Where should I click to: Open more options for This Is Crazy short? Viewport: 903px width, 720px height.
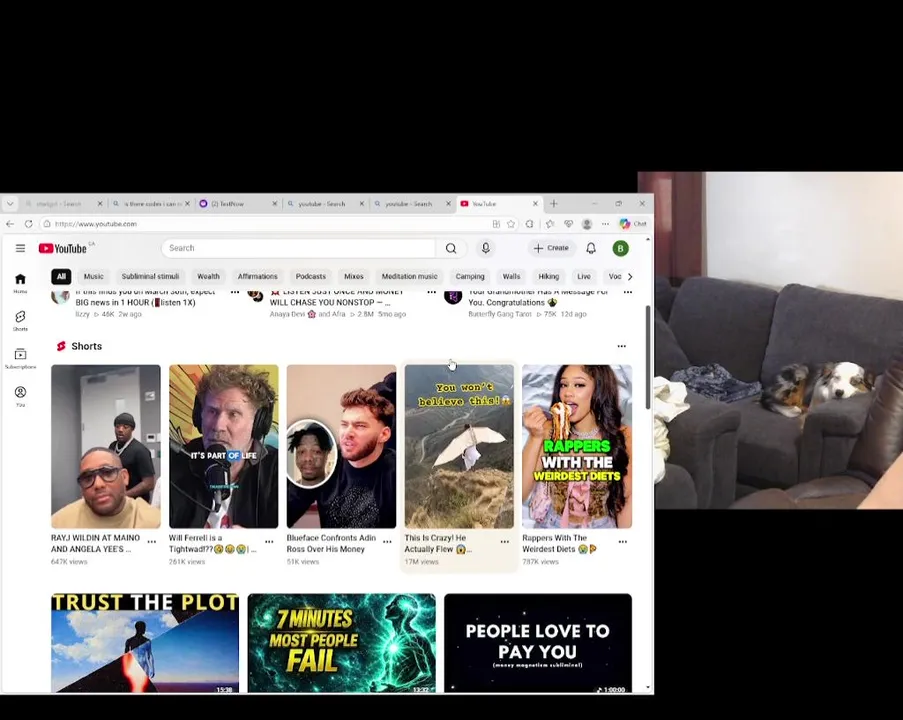(504, 542)
